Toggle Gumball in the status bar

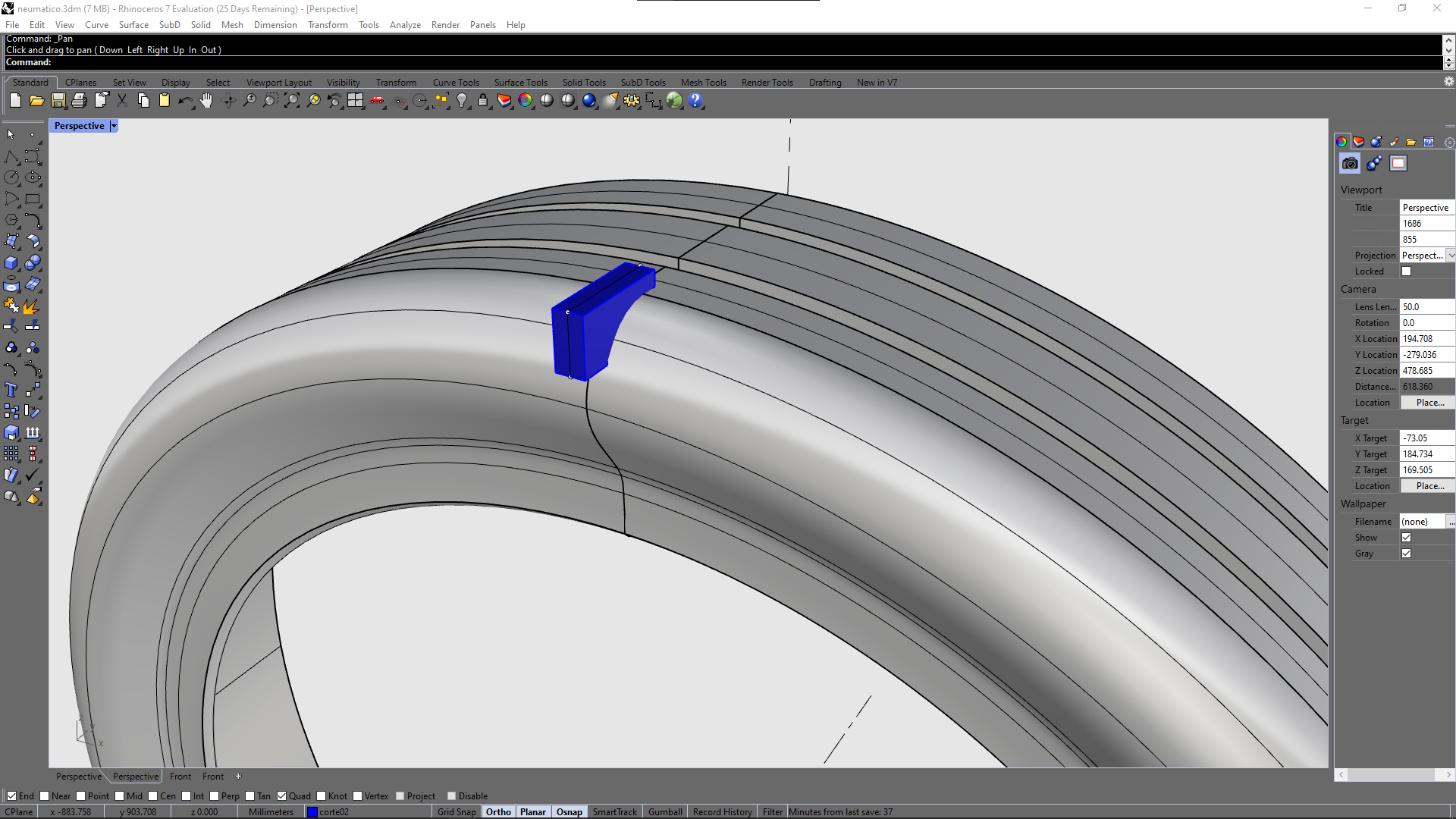coord(665,811)
